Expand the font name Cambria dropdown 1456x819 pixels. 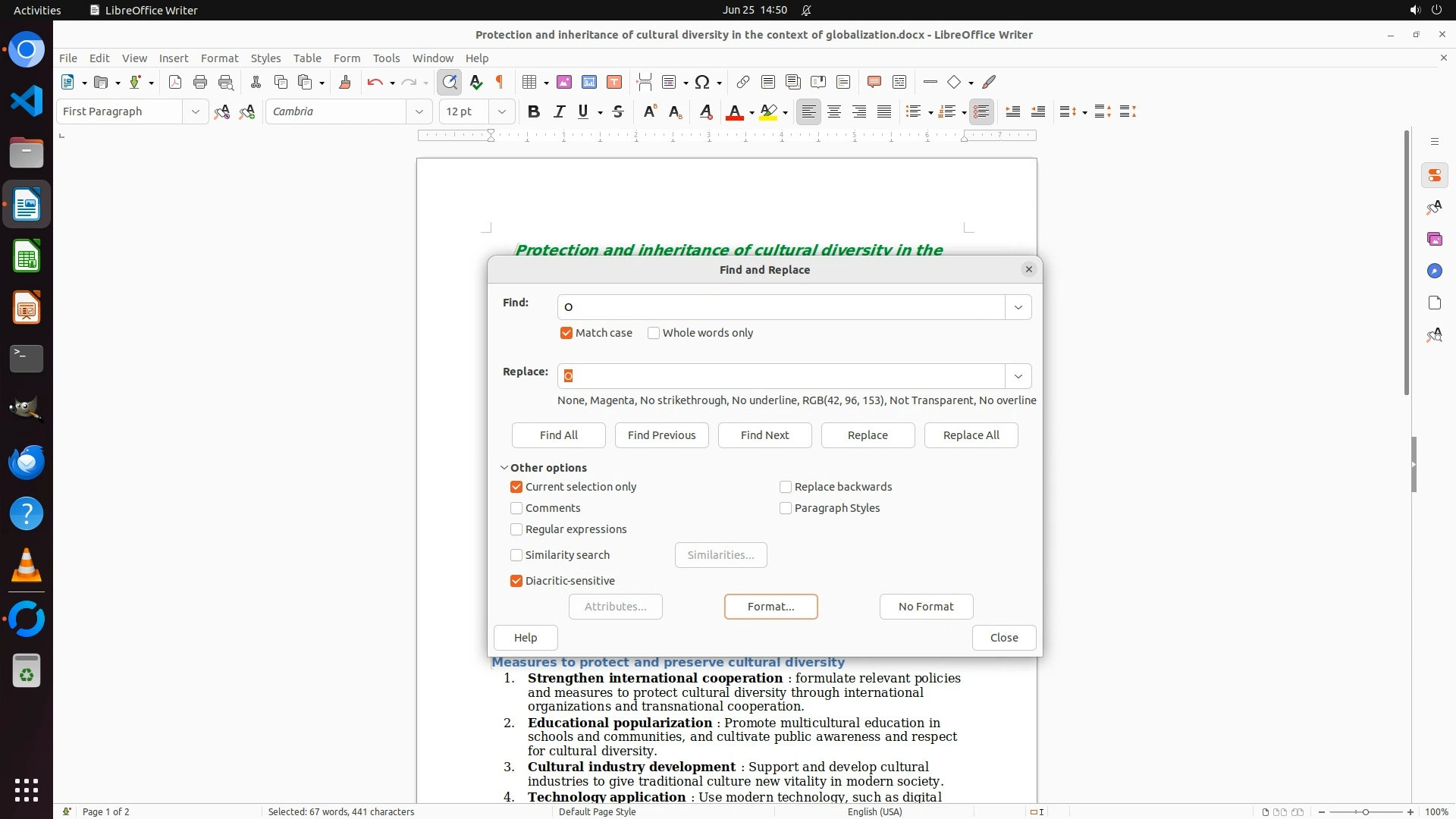(x=419, y=111)
